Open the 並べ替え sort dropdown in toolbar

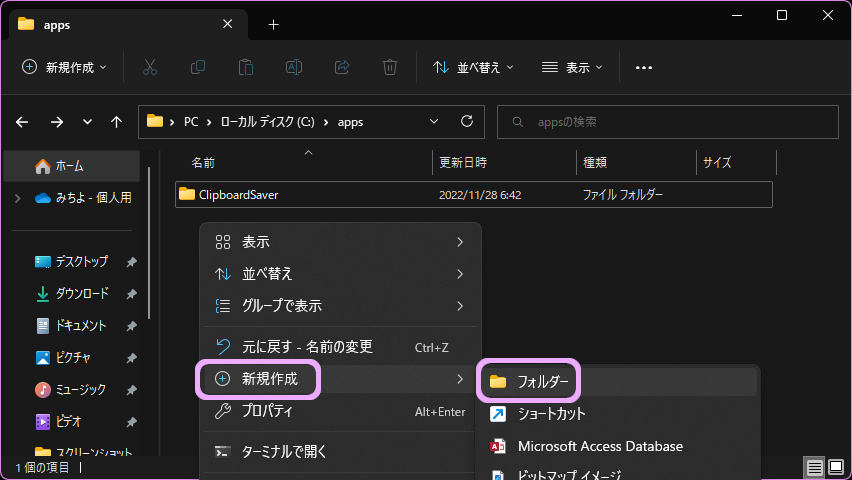pyautogui.click(x=473, y=67)
